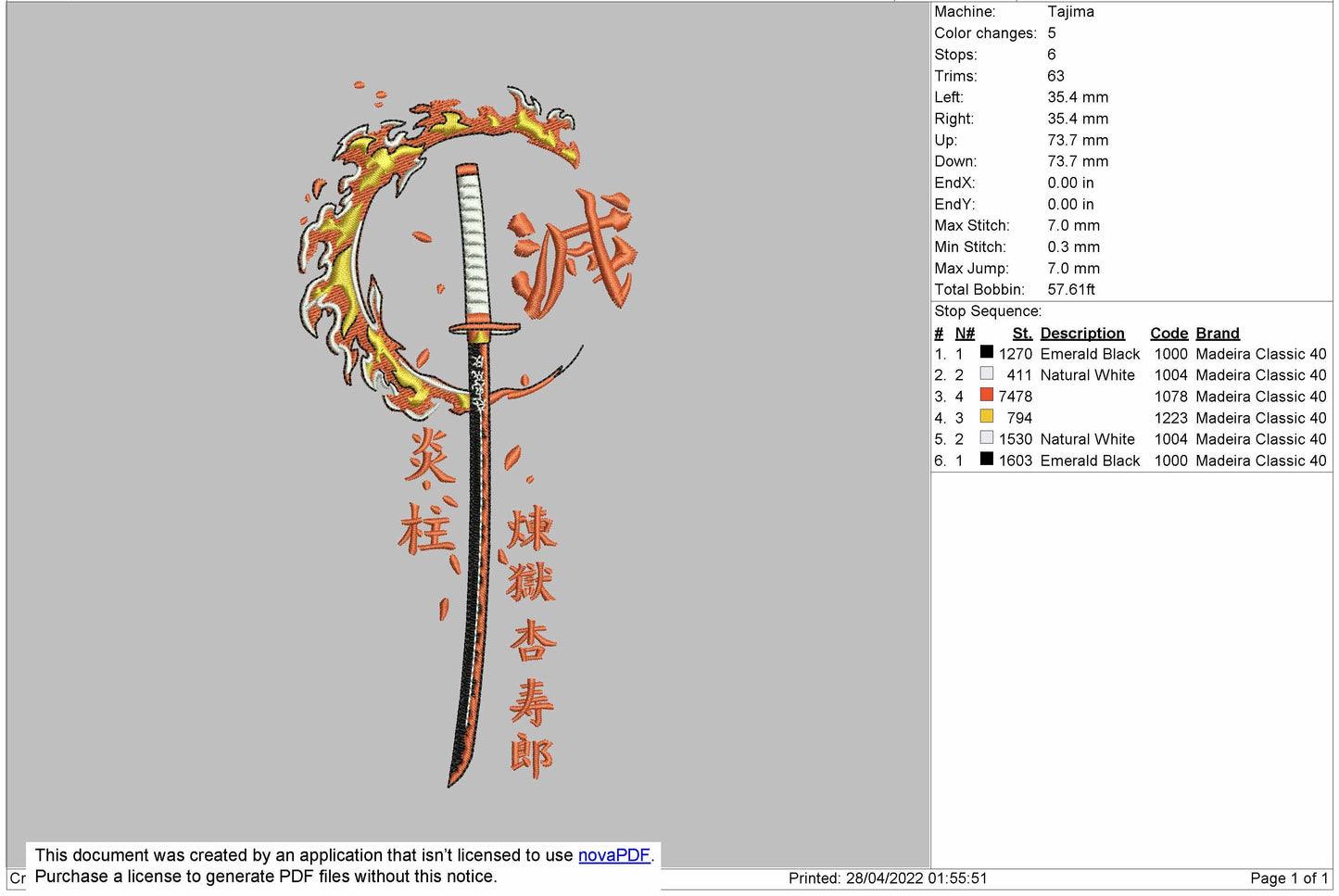Click the St. column header
This screenshot has height=896, width=1339.
click(1021, 334)
